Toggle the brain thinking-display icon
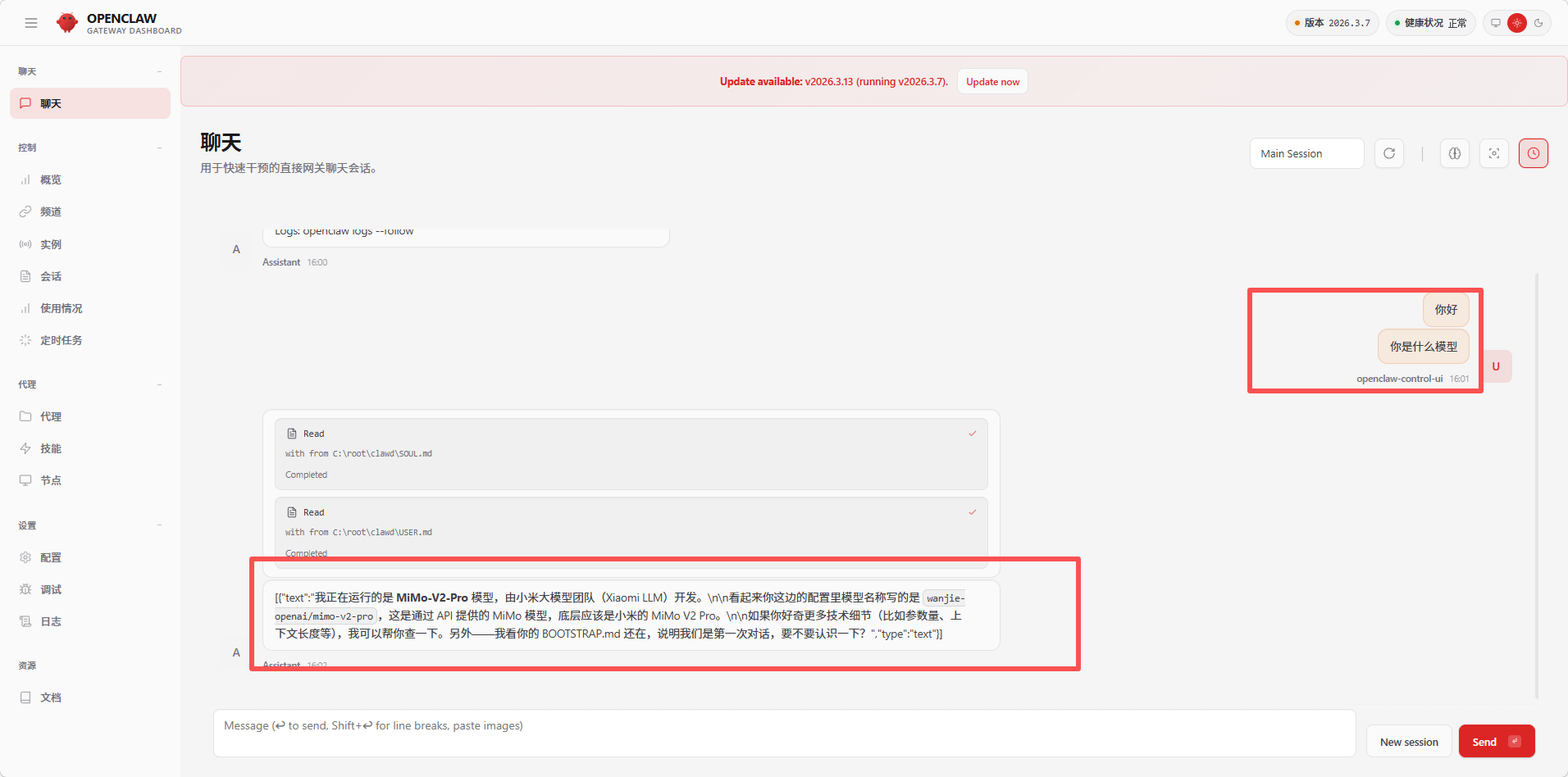Viewport: 1568px width, 777px height. click(1455, 153)
